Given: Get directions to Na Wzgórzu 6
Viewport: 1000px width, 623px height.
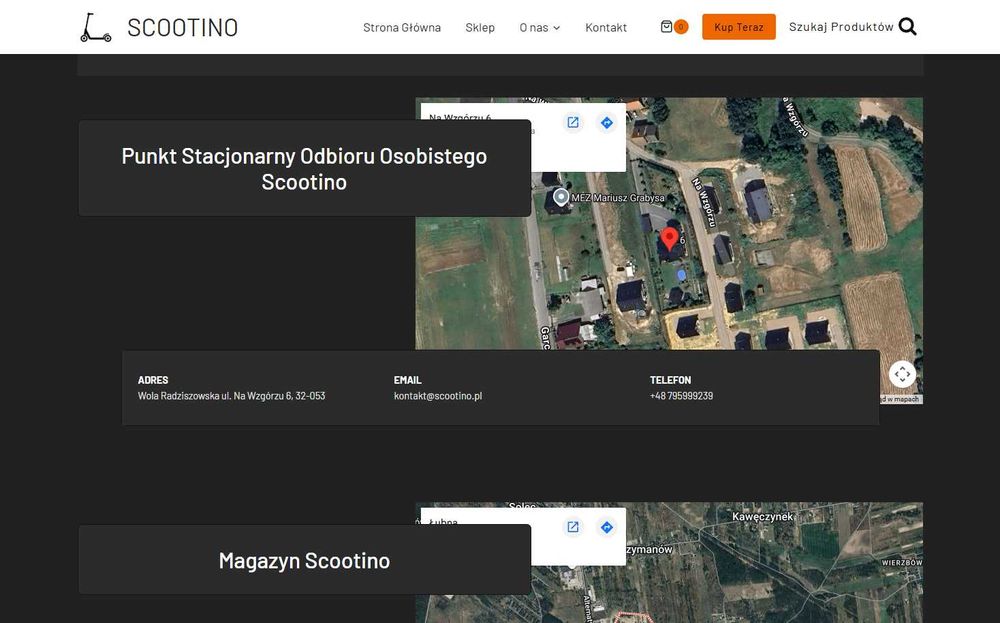Looking at the screenshot, I should (607, 122).
